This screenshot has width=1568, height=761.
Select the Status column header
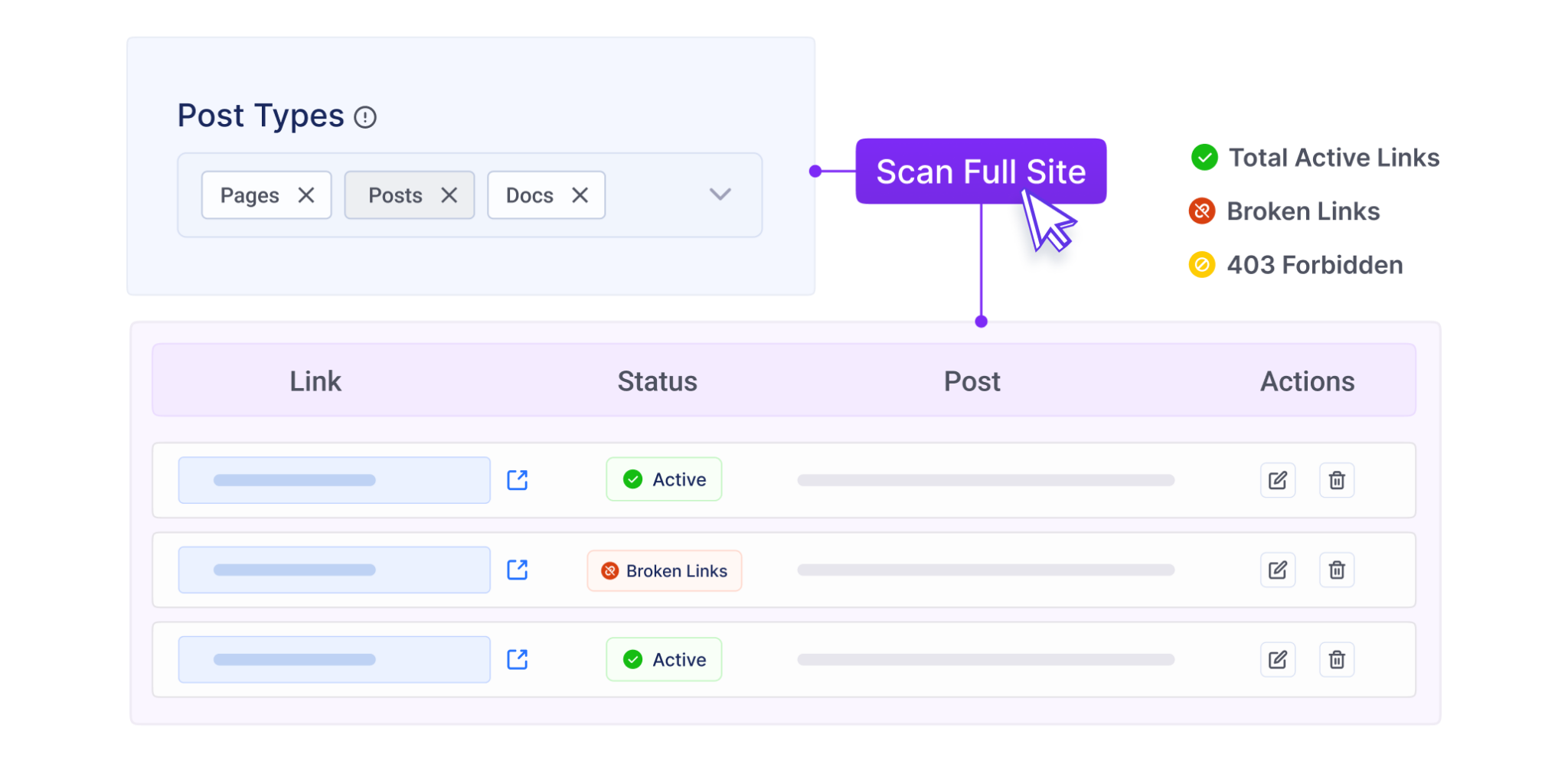(657, 380)
